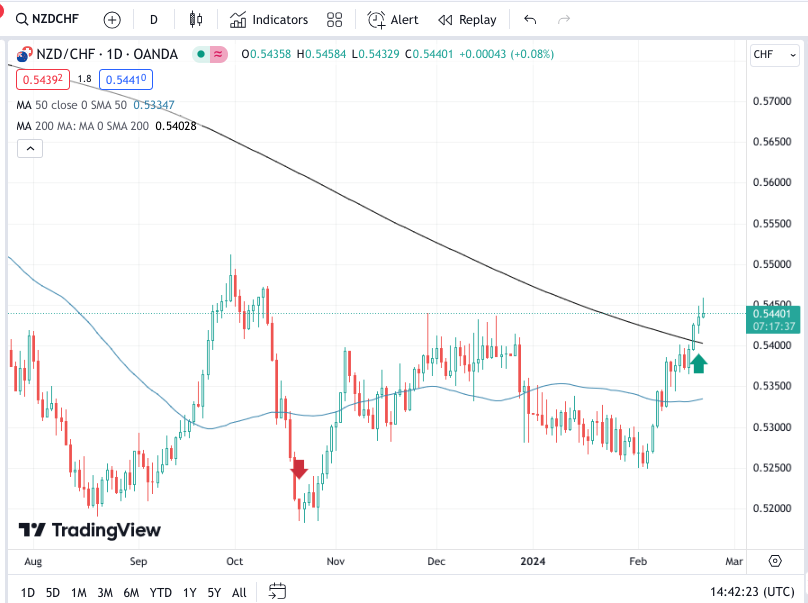Start bar Replay mode
808x603 pixels.
[x=467, y=19]
